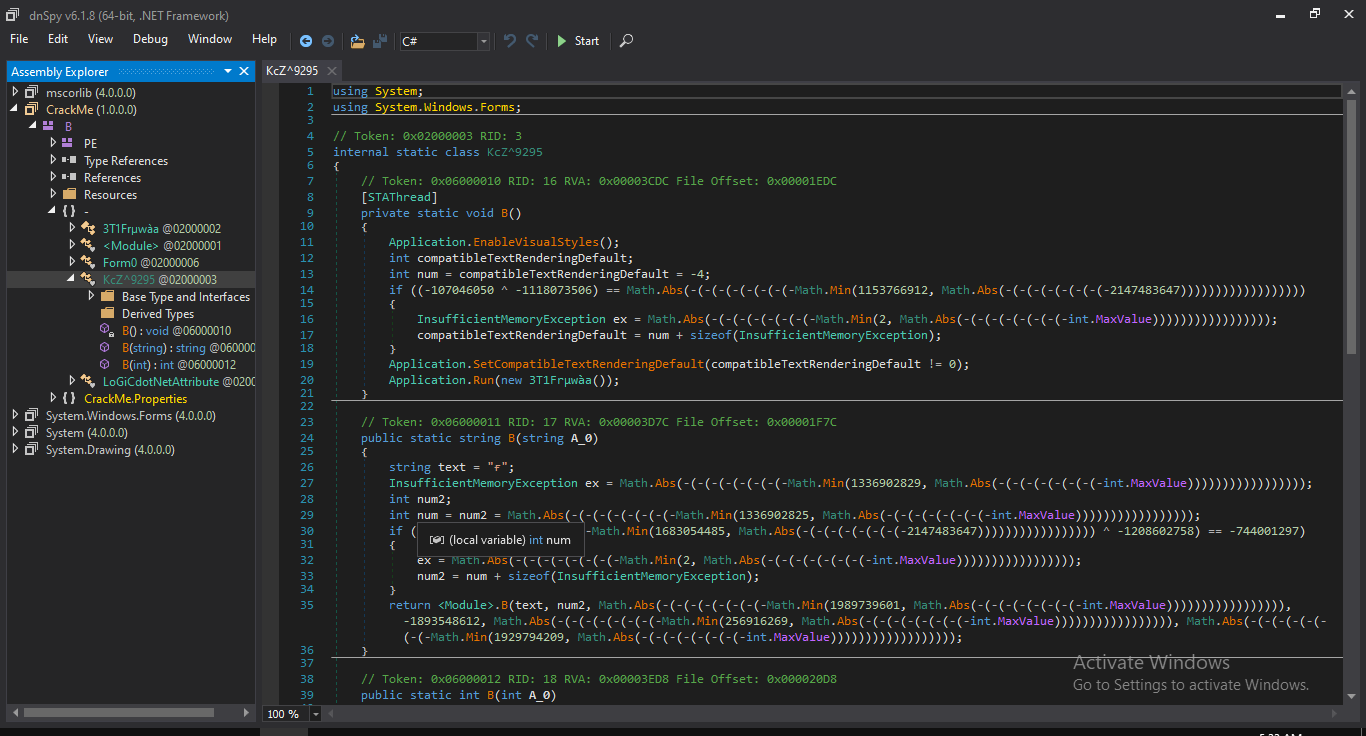
Task: Open the Search magnifier icon
Action: pyautogui.click(x=626, y=41)
